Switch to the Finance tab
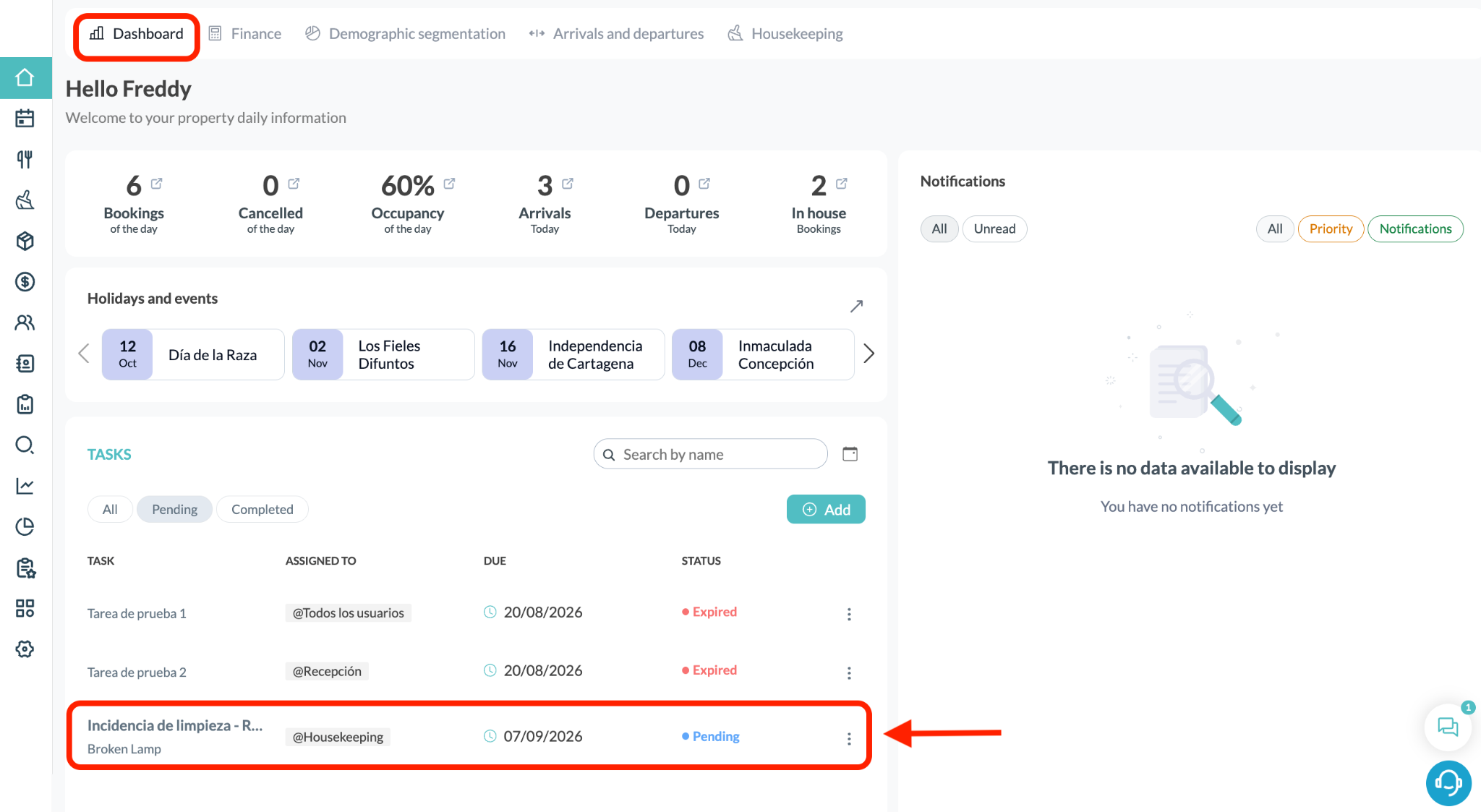Viewport: 1481px width, 812px height. 245,33
